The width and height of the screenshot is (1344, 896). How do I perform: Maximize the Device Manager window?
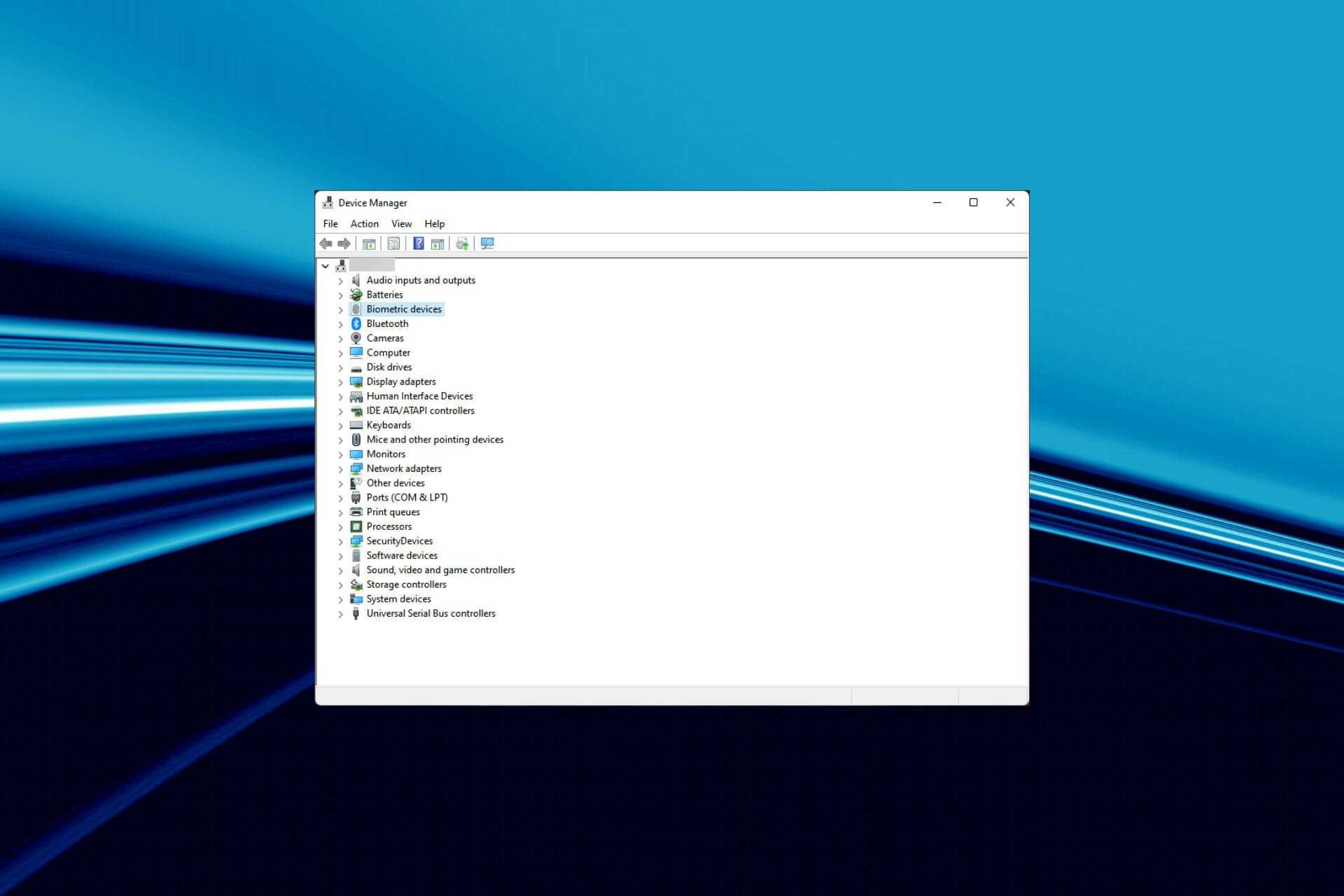(x=973, y=202)
